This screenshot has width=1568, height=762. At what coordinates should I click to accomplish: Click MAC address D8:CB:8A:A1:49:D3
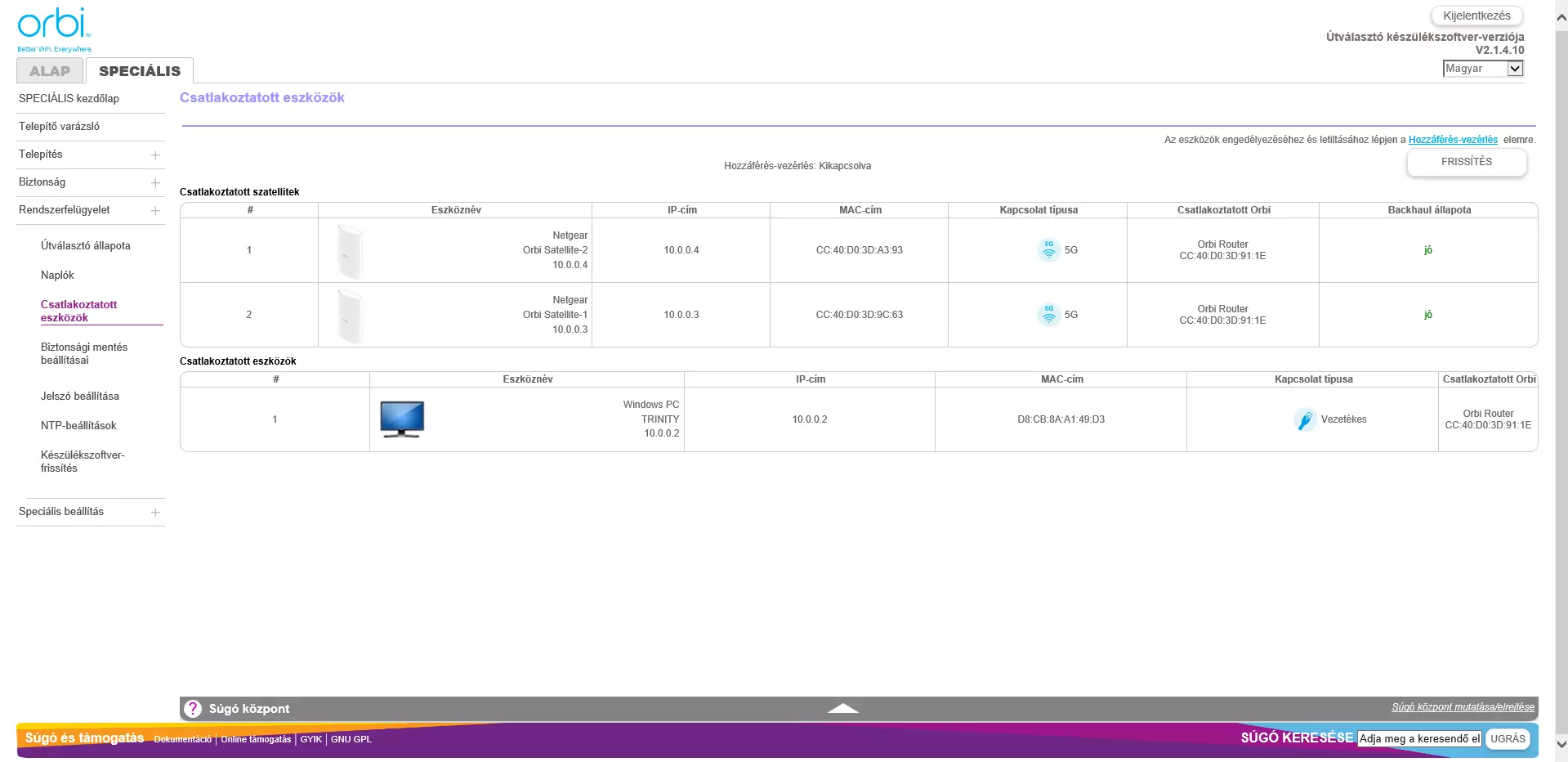point(1061,419)
